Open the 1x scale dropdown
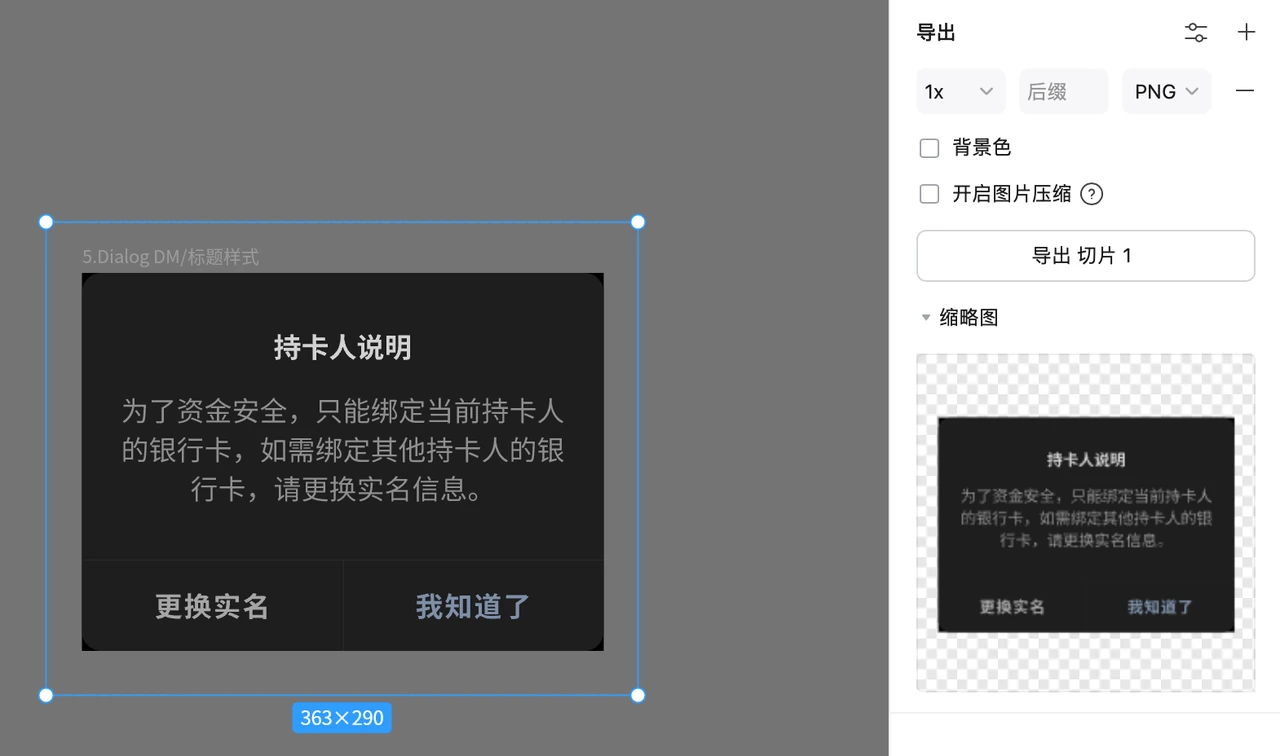 point(960,92)
